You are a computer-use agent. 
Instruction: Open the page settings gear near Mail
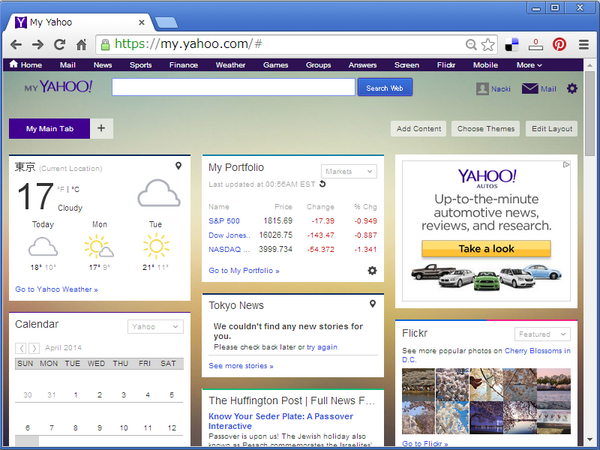[572, 89]
